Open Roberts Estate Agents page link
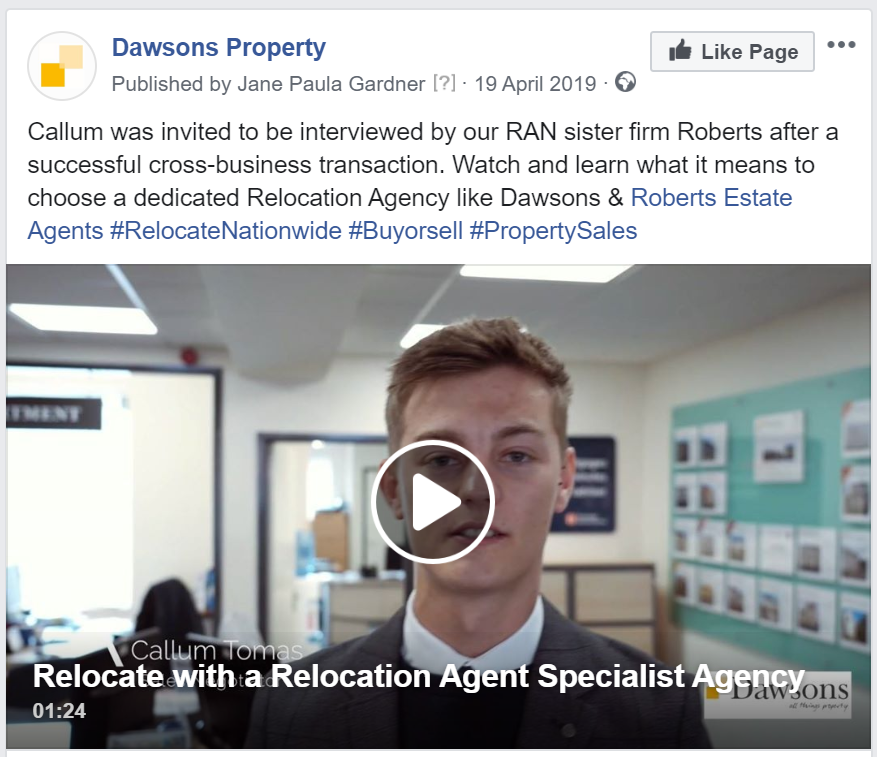Viewport: 877px width, 757px height. coord(410,214)
